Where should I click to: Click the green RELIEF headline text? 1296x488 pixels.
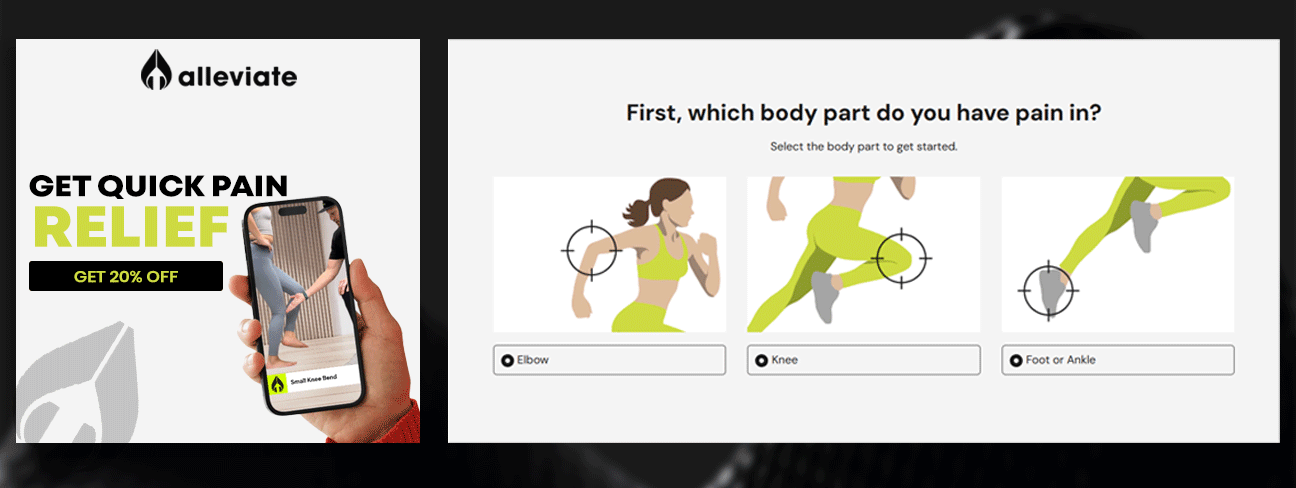coord(131,226)
